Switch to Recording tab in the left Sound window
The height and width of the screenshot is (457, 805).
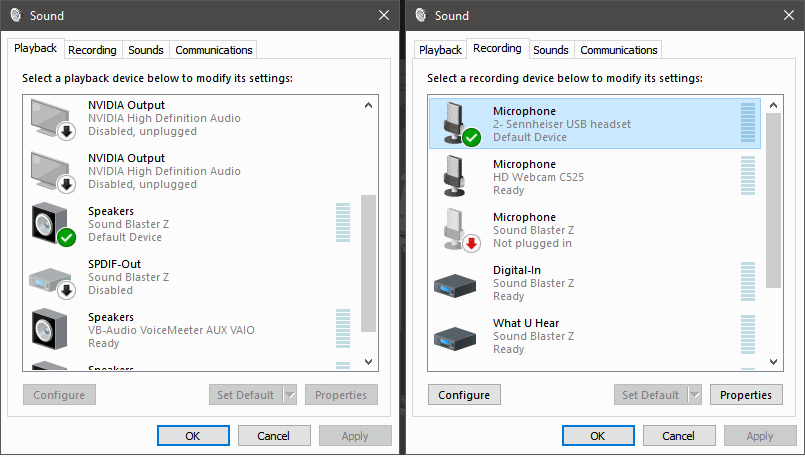tap(93, 50)
